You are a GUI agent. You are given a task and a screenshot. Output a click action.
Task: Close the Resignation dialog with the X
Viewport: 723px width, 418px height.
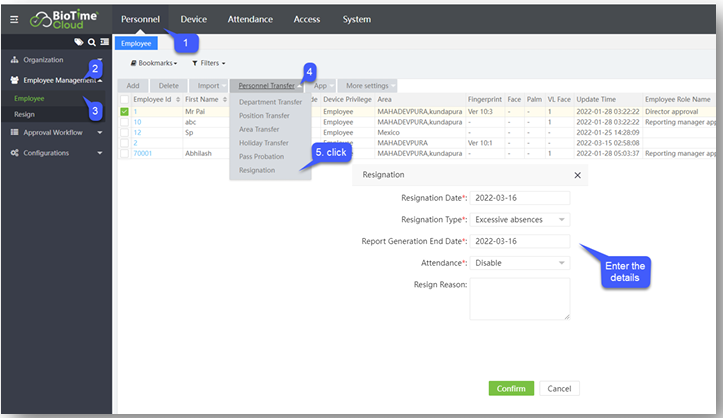pyautogui.click(x=577, y=175)
